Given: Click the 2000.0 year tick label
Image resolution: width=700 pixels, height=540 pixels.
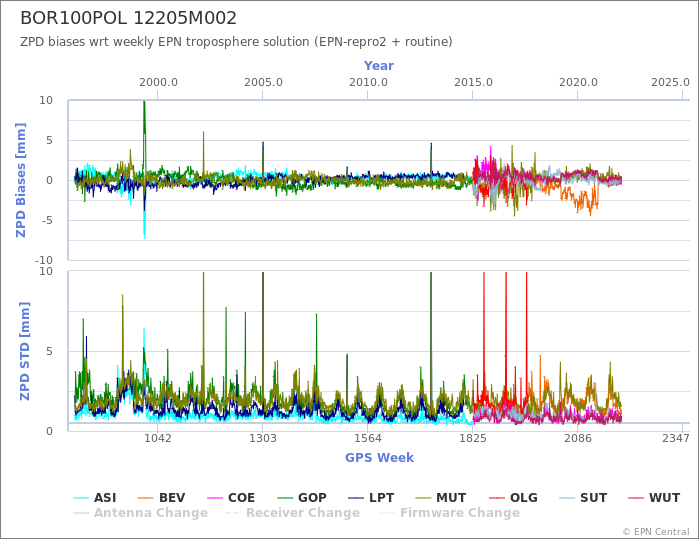Looking at the screenshot, I should click(x=158, y=83).
